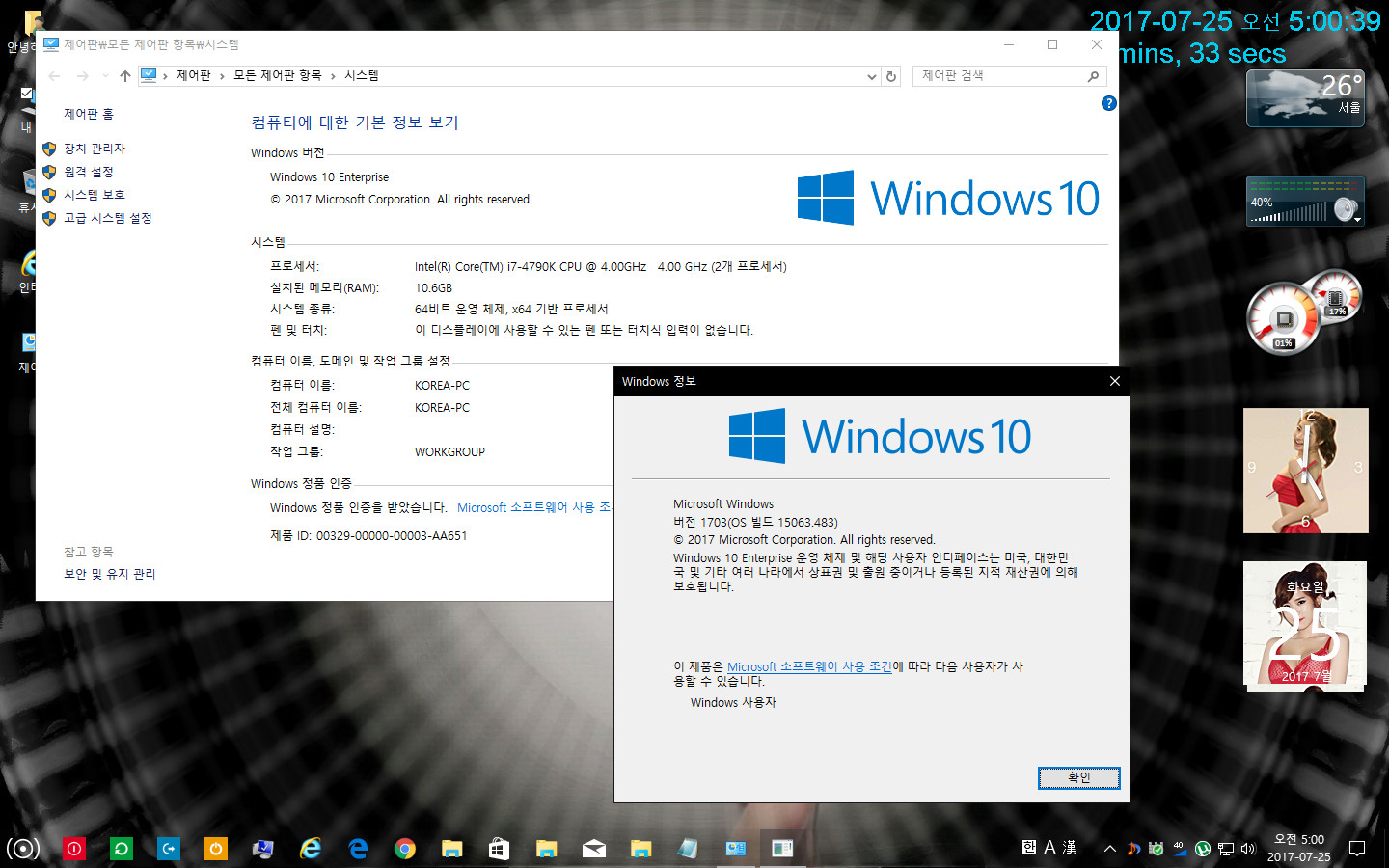This screenshot has width=1389, height=868.
Task: Select the 제어판 breadcrumb item
Action: (x=194, y=75)
